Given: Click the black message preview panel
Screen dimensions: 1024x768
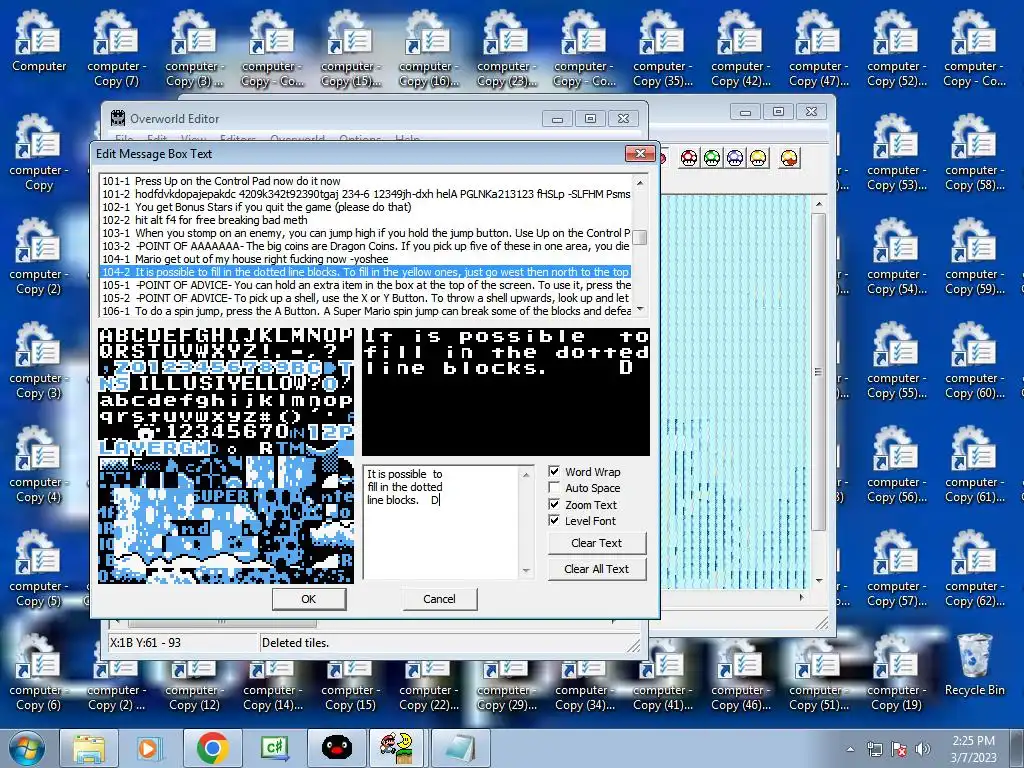Looking at the screenshot, I should [506, 392].
